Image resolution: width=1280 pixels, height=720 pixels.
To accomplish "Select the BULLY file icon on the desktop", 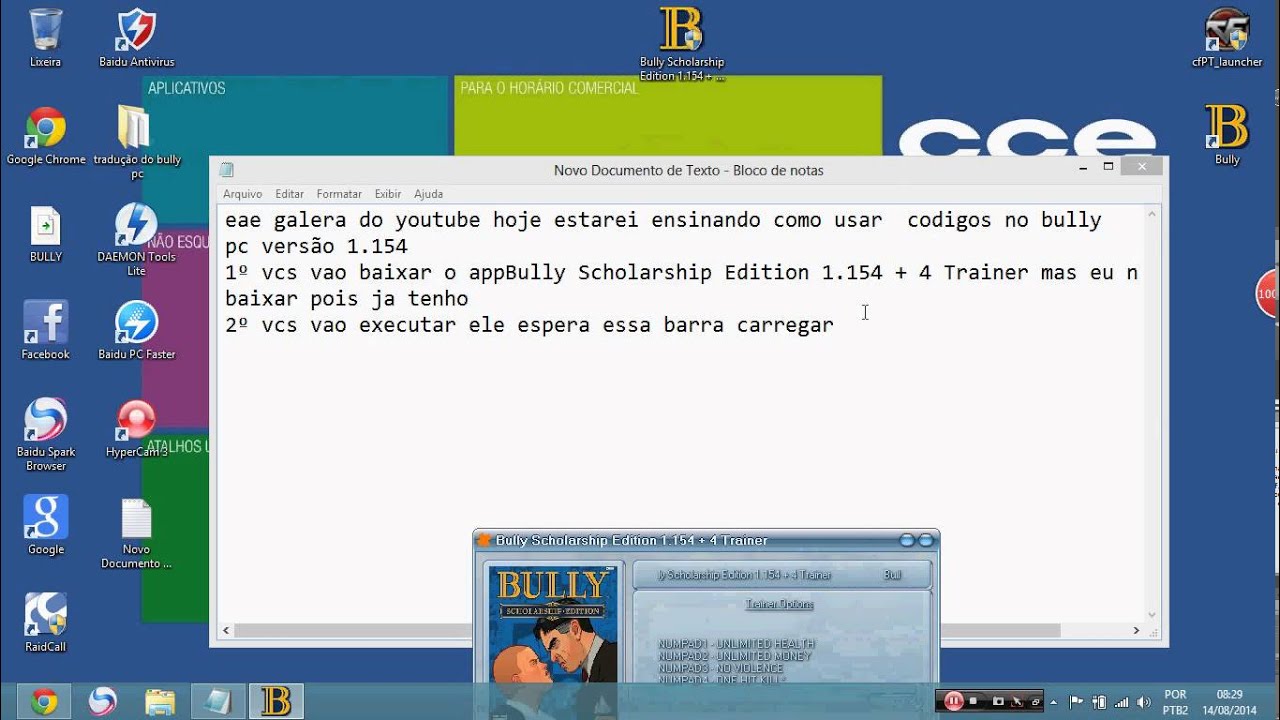I will (x=46, y=235).
